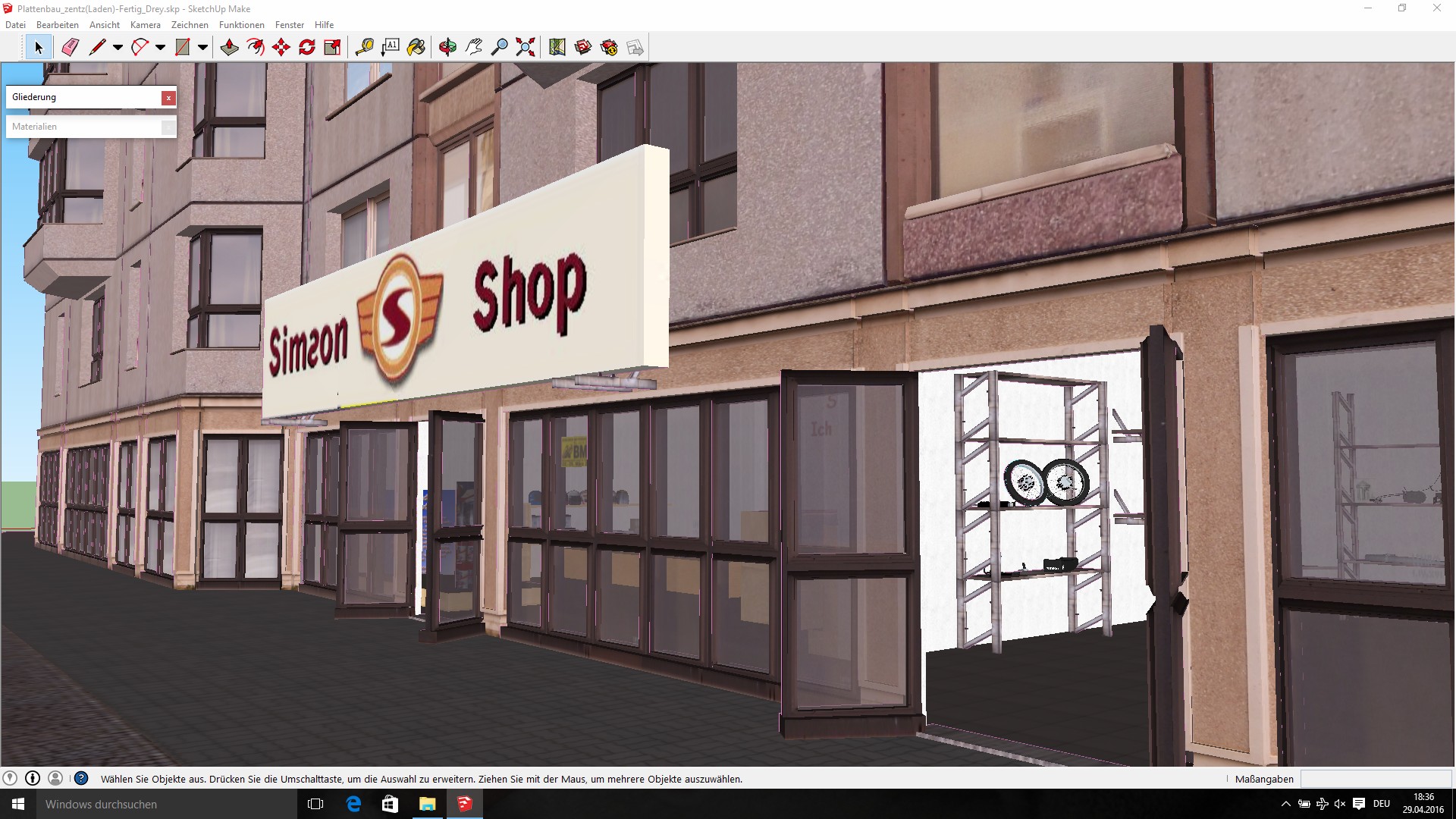The height and width of the screenshot is (819, 1456).
Task: Open the clock showing 18:36
Action: tap(1423, 804)
